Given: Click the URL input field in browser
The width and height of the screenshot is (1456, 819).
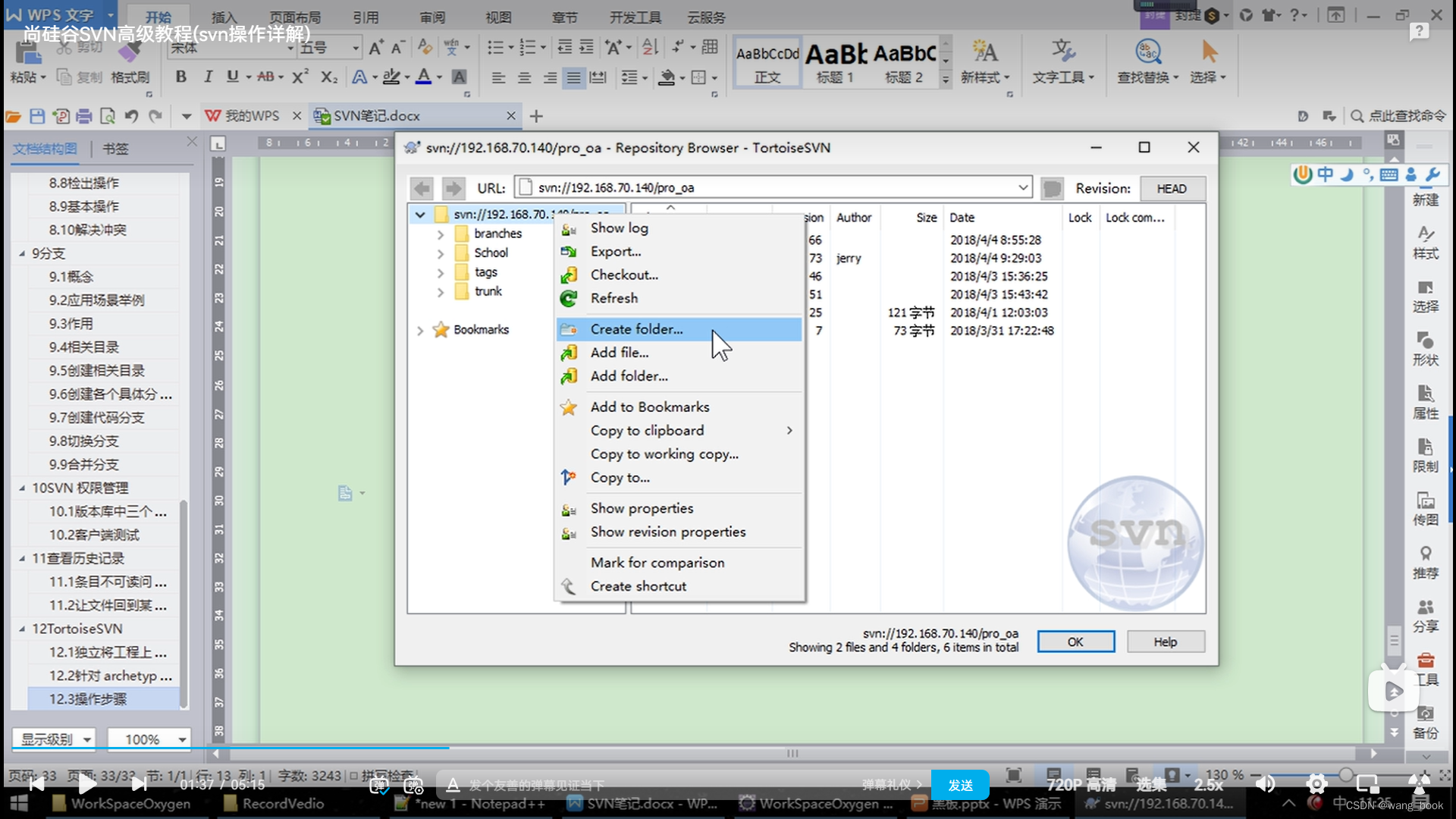Looking at the screenshot, I should tap(774, 188).
